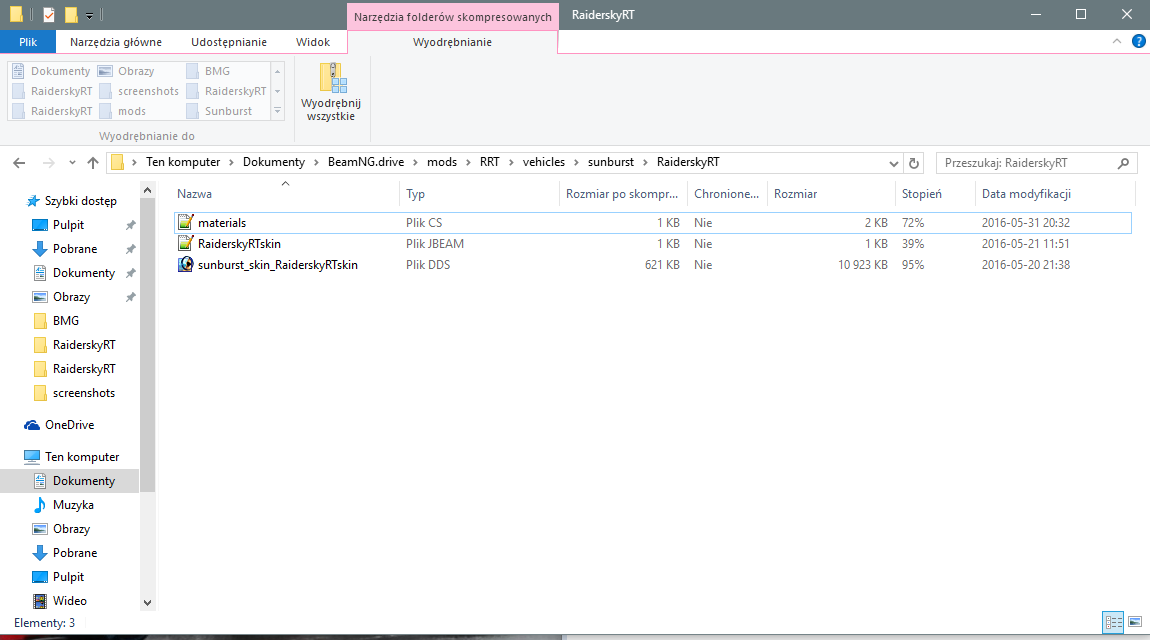Switch to Udostępnianie ribbon tab
Screen dimensions: 1150x640
tap(229, 42)
